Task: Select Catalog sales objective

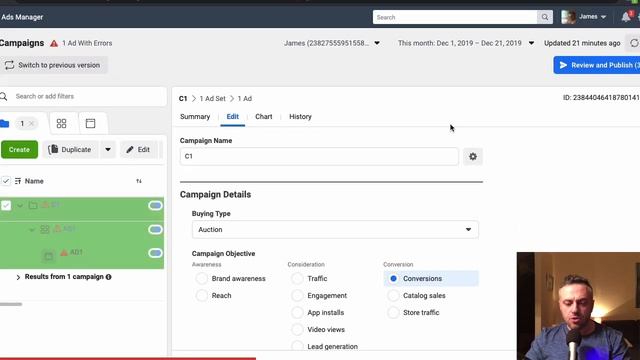Action: (x=393, y=296)
